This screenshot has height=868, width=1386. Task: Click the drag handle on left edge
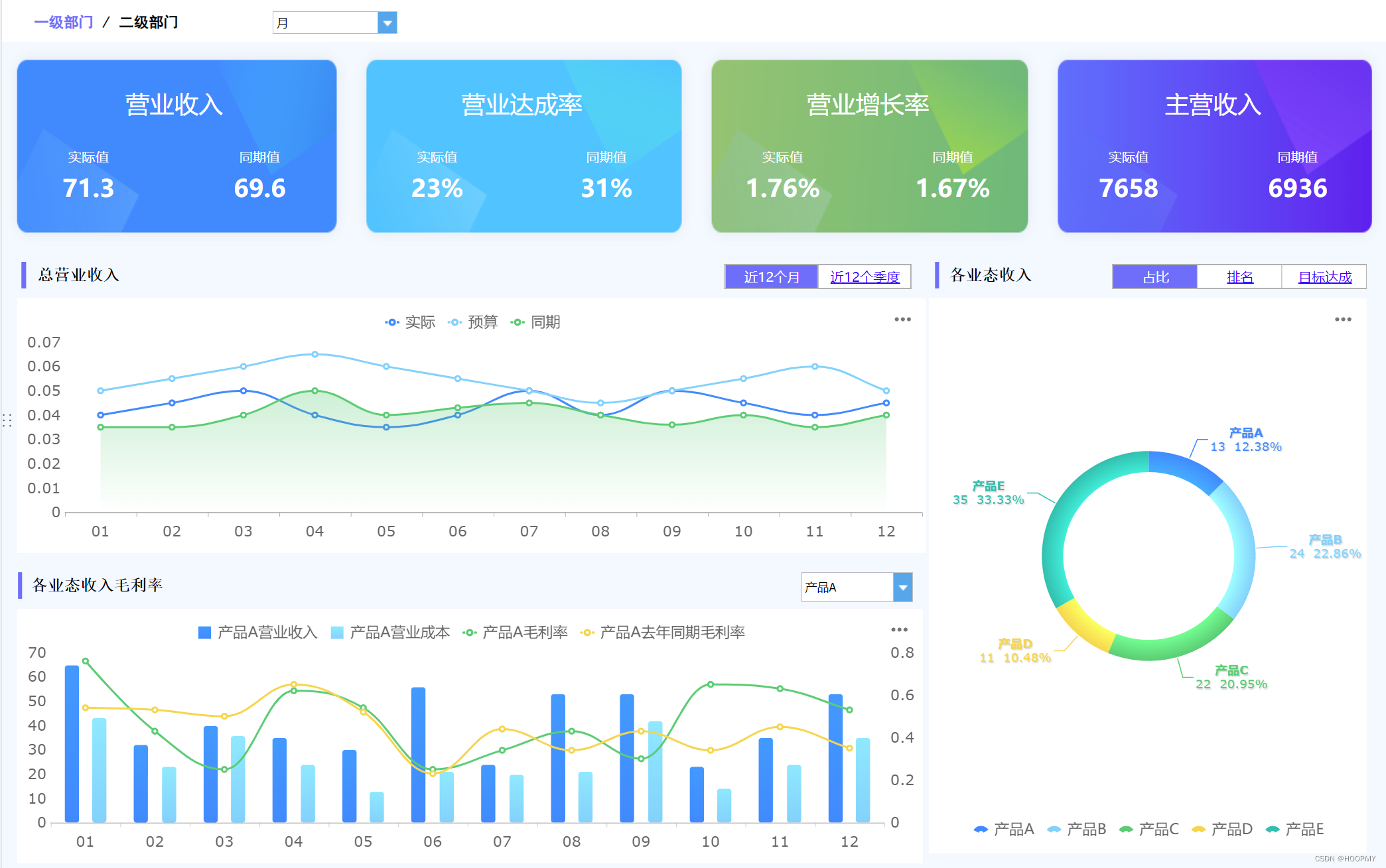(7, 420)
